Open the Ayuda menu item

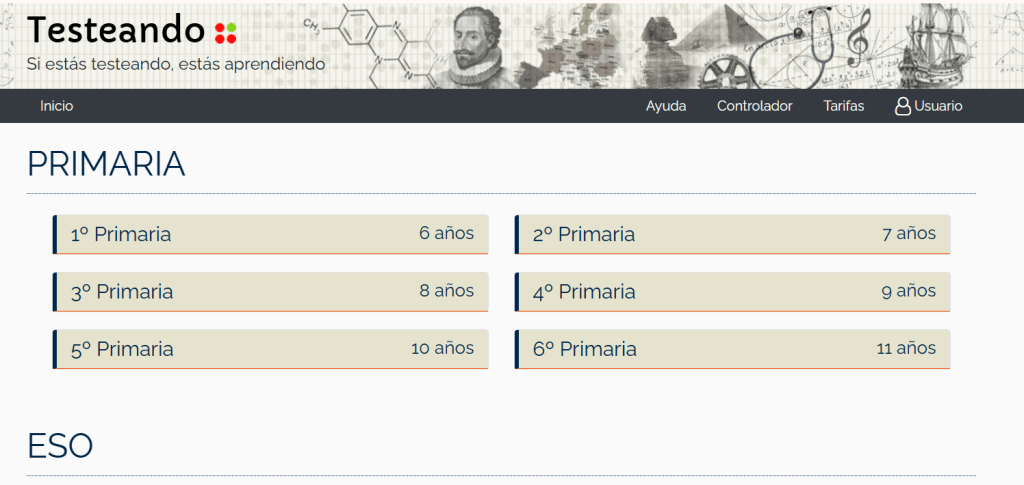(666, 106)
